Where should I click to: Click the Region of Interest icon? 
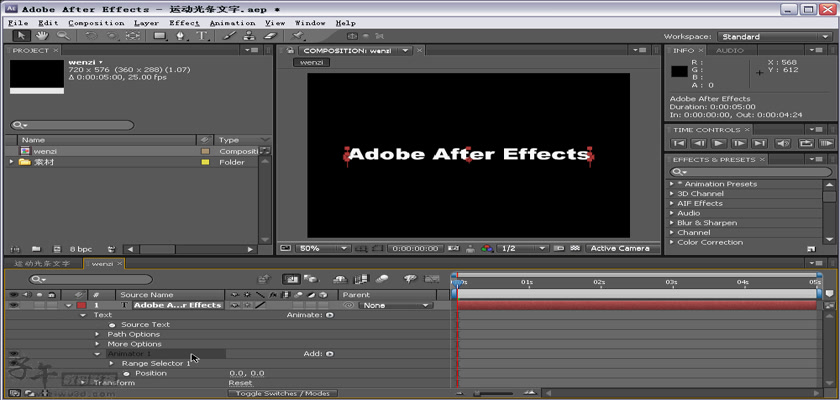point(559,248)
